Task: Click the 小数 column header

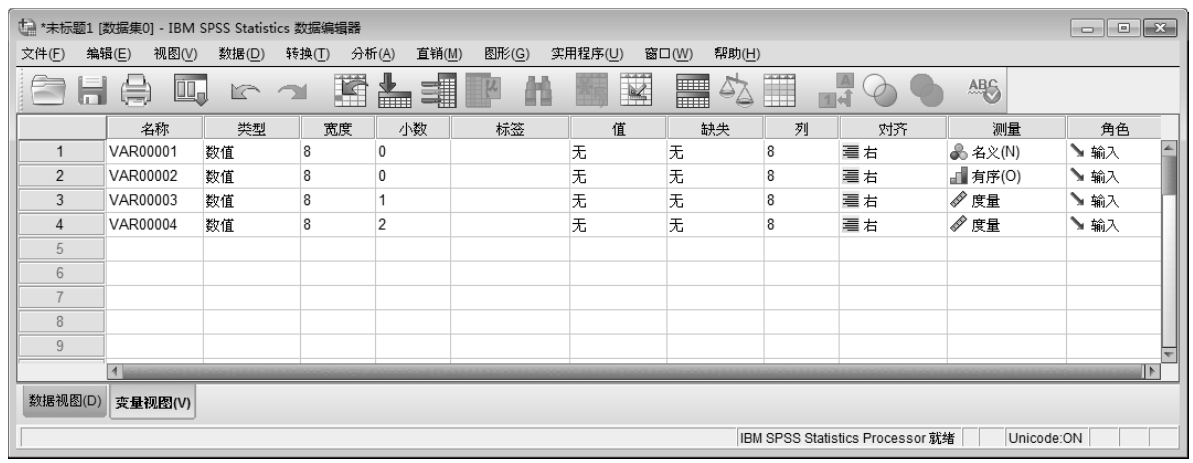Action: [x=413, y=128]
